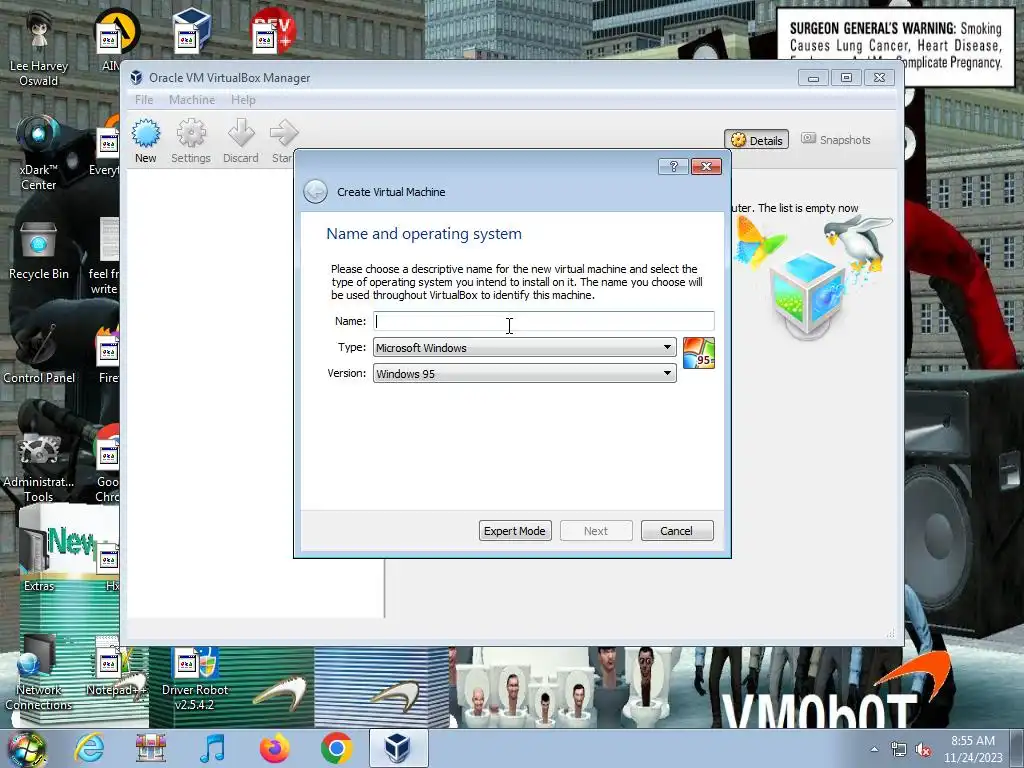Click the back arrow in Create Virtual Machine
This screenshot has width=1024, height=768.
(315, 191)
